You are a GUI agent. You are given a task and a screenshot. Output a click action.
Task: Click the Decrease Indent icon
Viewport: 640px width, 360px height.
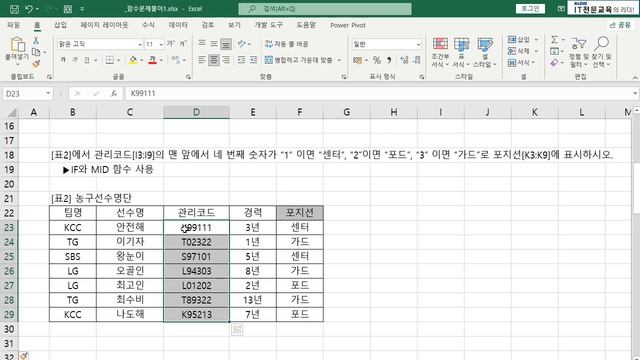(x=242, y=60)
